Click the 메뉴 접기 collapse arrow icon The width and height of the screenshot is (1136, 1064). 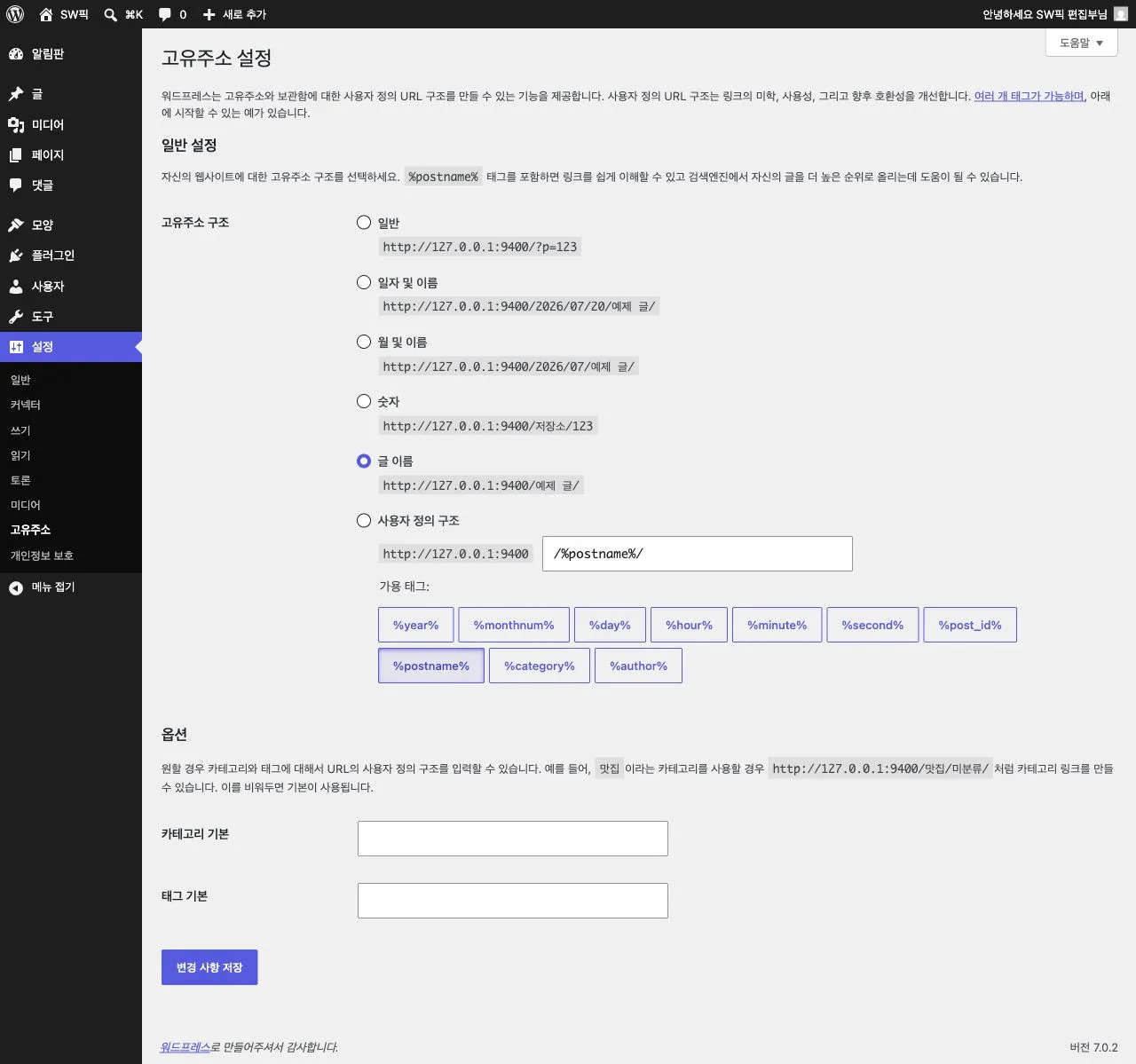pos(16,587)
